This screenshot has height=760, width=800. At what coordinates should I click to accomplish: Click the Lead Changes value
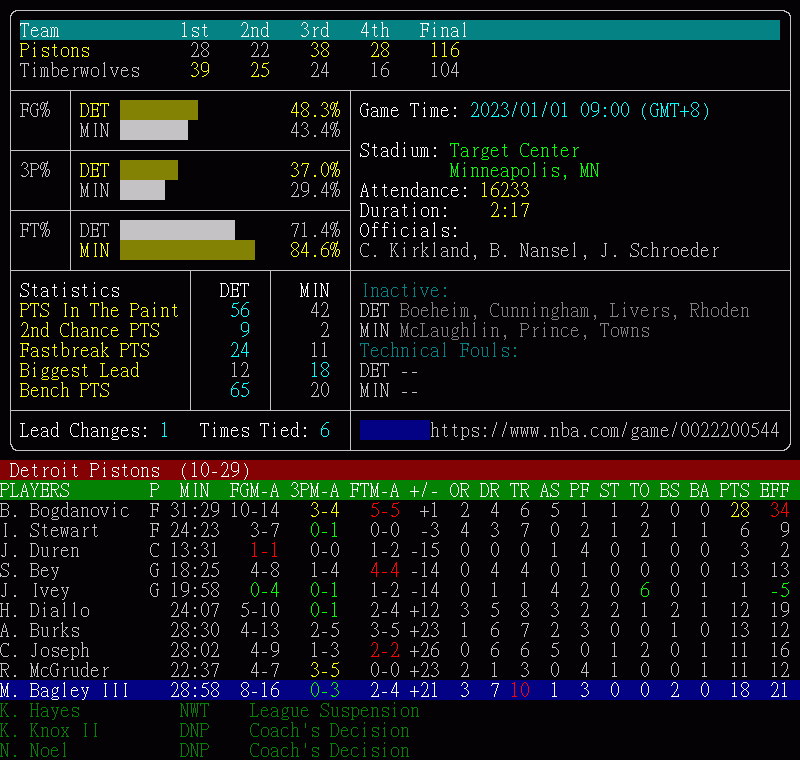[164, 431]
